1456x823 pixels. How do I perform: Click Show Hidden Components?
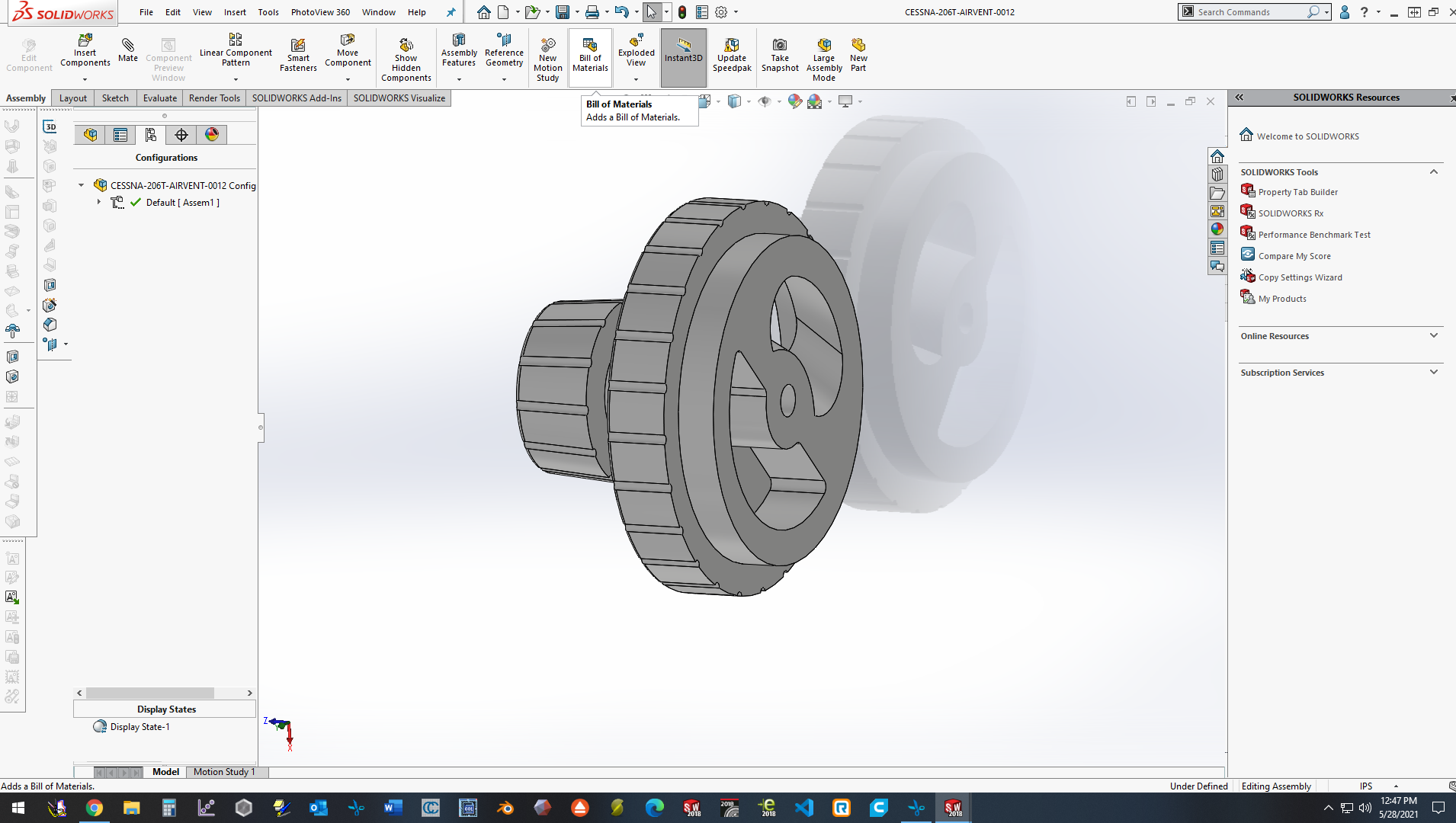[x=406, y=59]
